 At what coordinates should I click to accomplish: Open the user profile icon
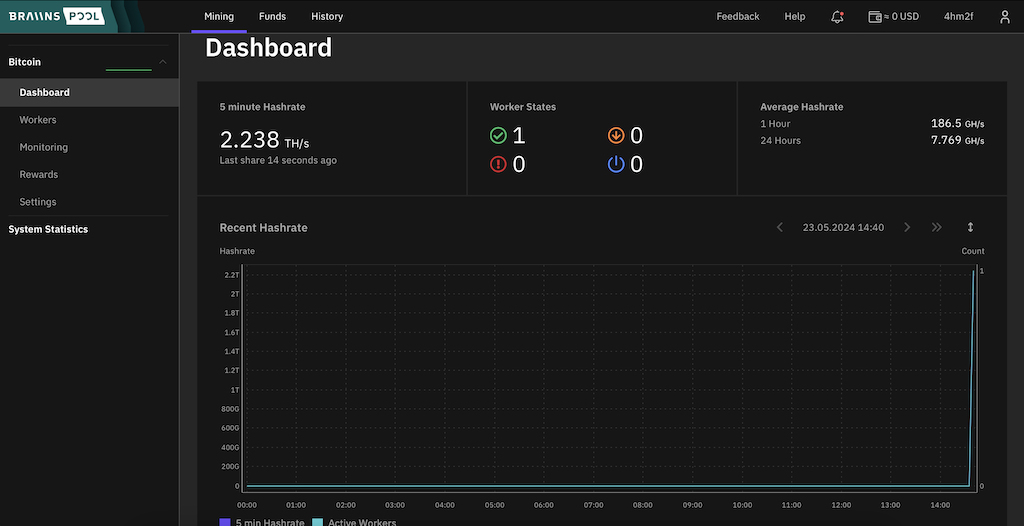[x=1005, y=17]
